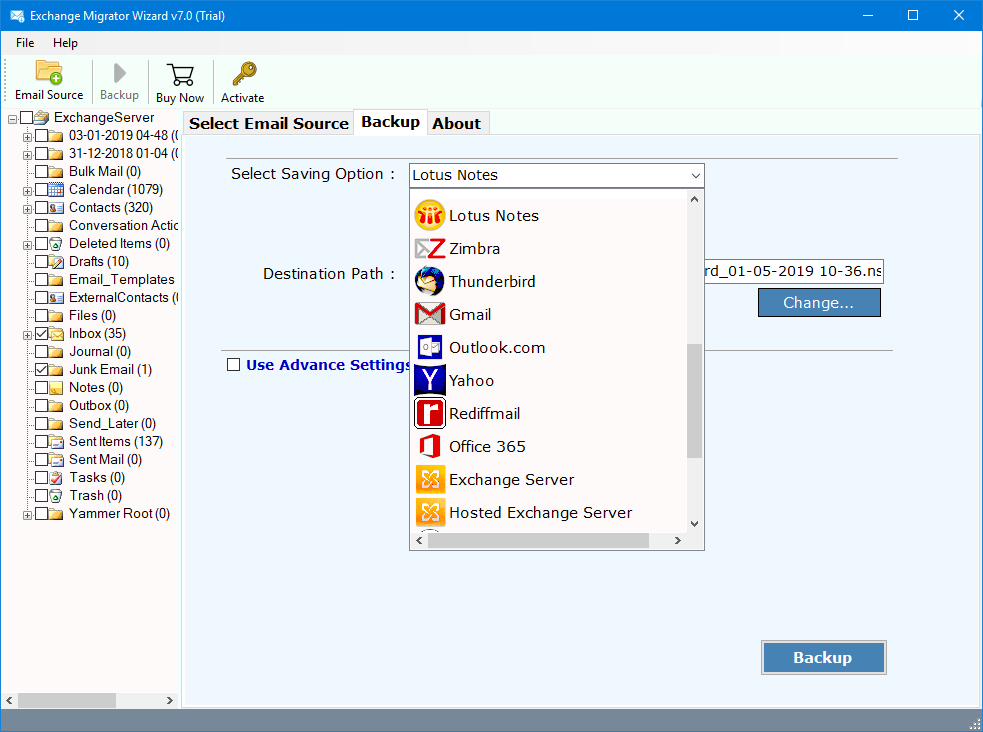Check the Sent Items (137) checkbox
This screenshot has width=983, height=732.
coord(41,442)
